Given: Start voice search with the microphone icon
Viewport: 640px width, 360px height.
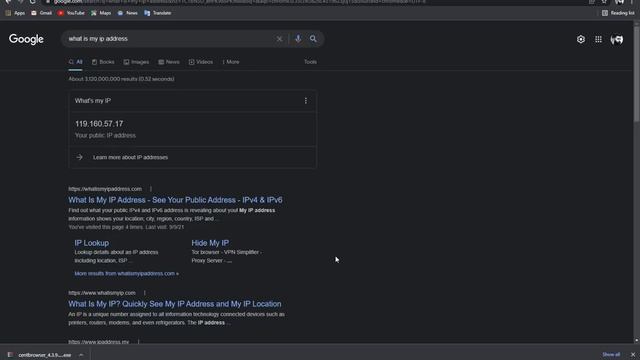Looking at the screenshot, I should (298, 39).
